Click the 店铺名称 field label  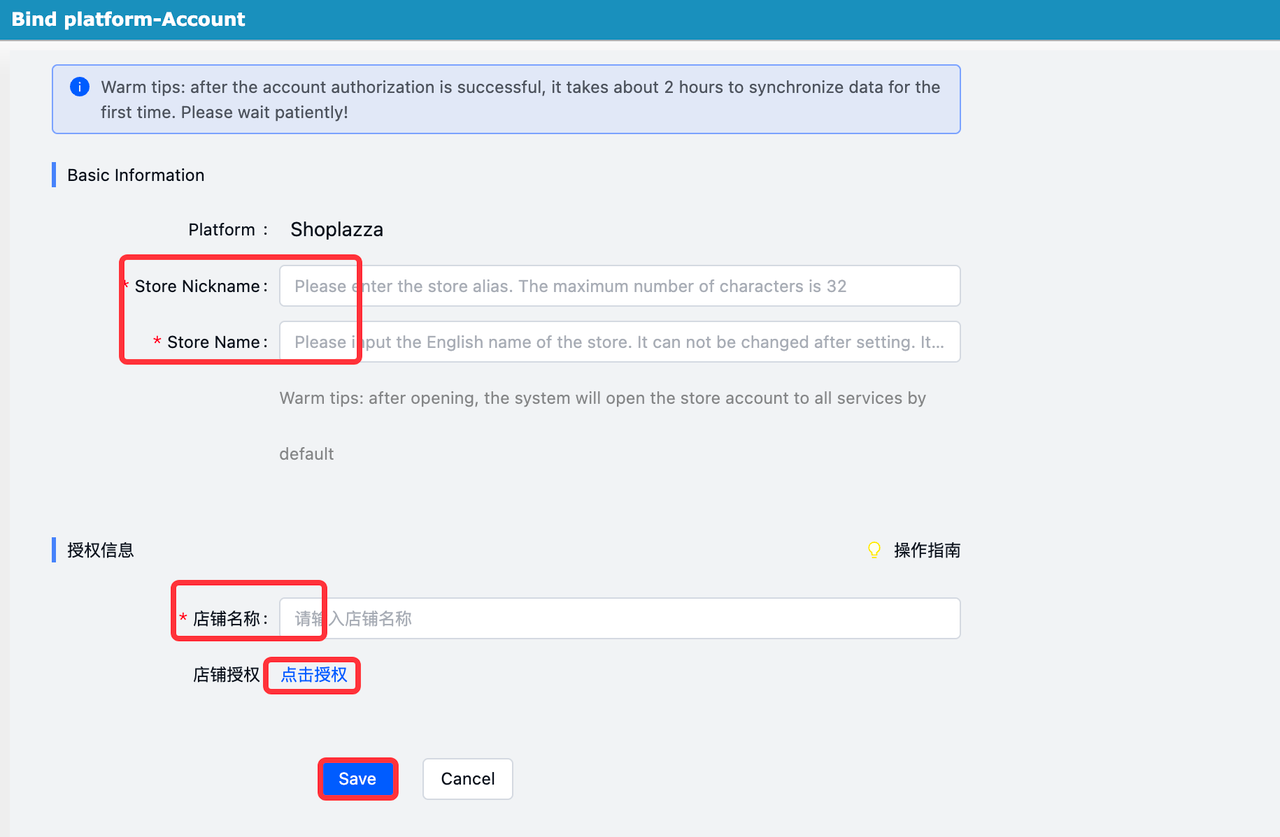[x=227, y=619]
